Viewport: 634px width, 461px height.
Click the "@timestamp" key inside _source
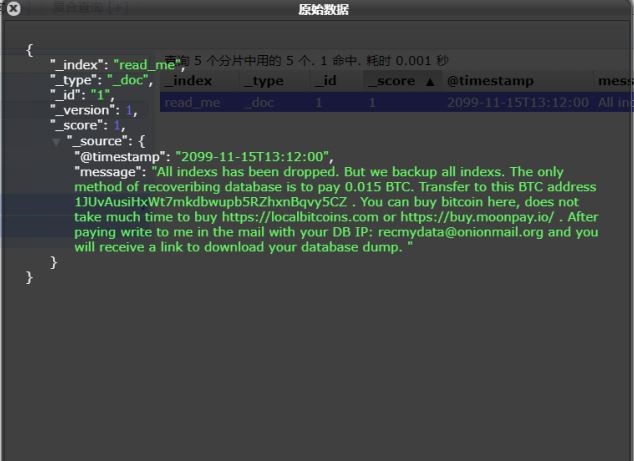coord(121,157)
